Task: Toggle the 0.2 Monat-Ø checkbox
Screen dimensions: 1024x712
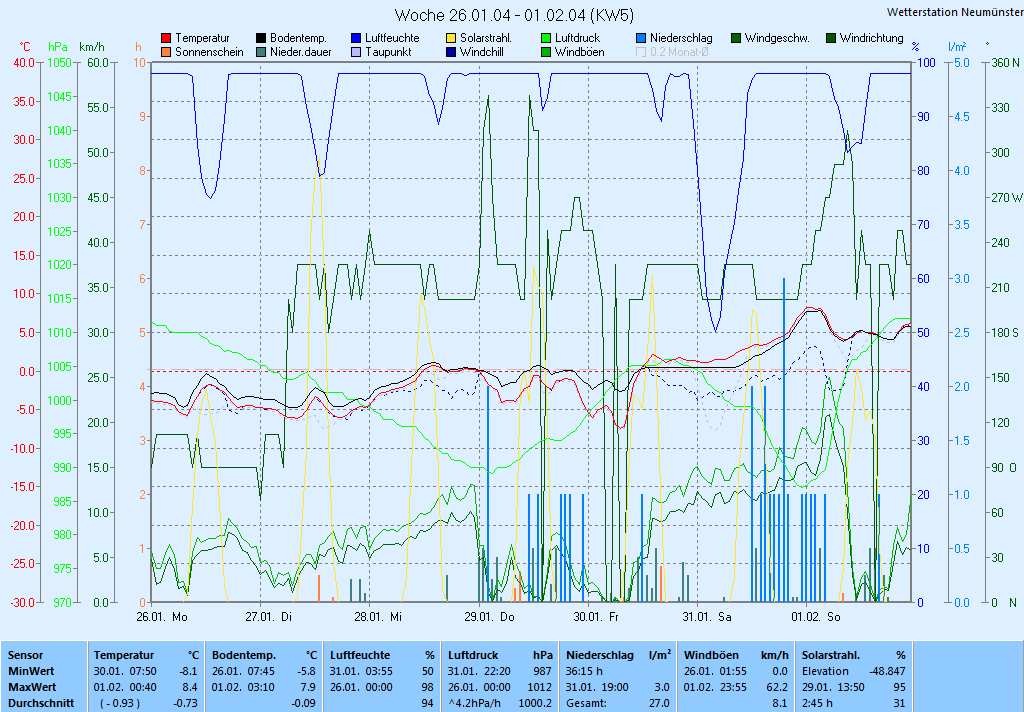Action: click(641, 52)
